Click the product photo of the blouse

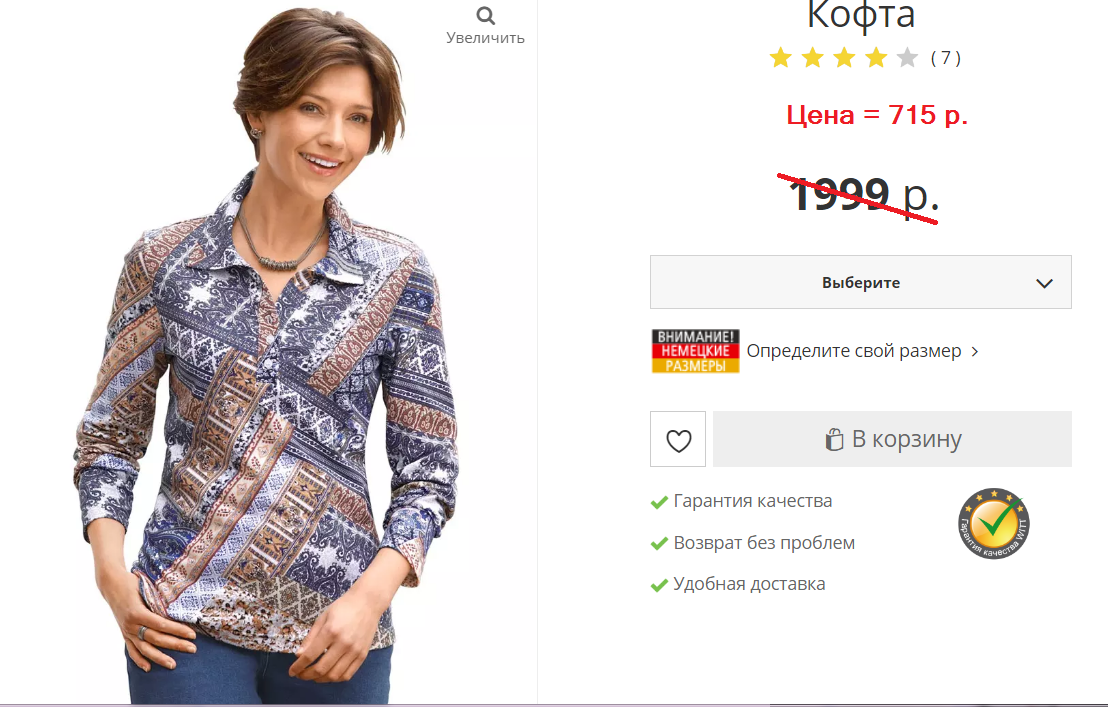[269, 353]
